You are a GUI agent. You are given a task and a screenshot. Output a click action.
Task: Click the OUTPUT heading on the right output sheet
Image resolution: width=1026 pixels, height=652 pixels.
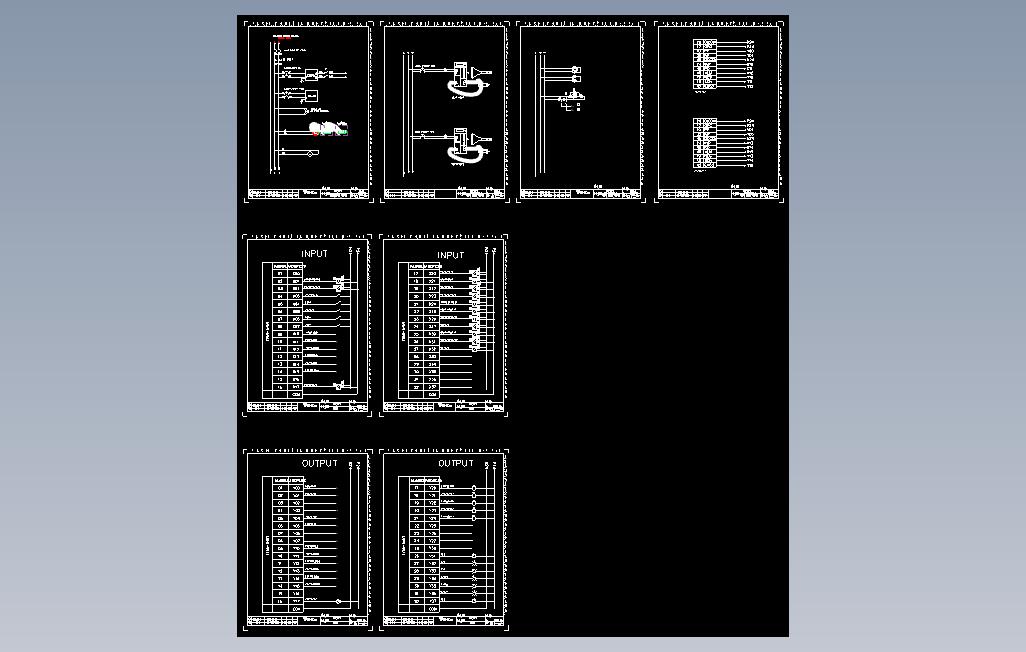pyautogui.click(x=455, y=463)
